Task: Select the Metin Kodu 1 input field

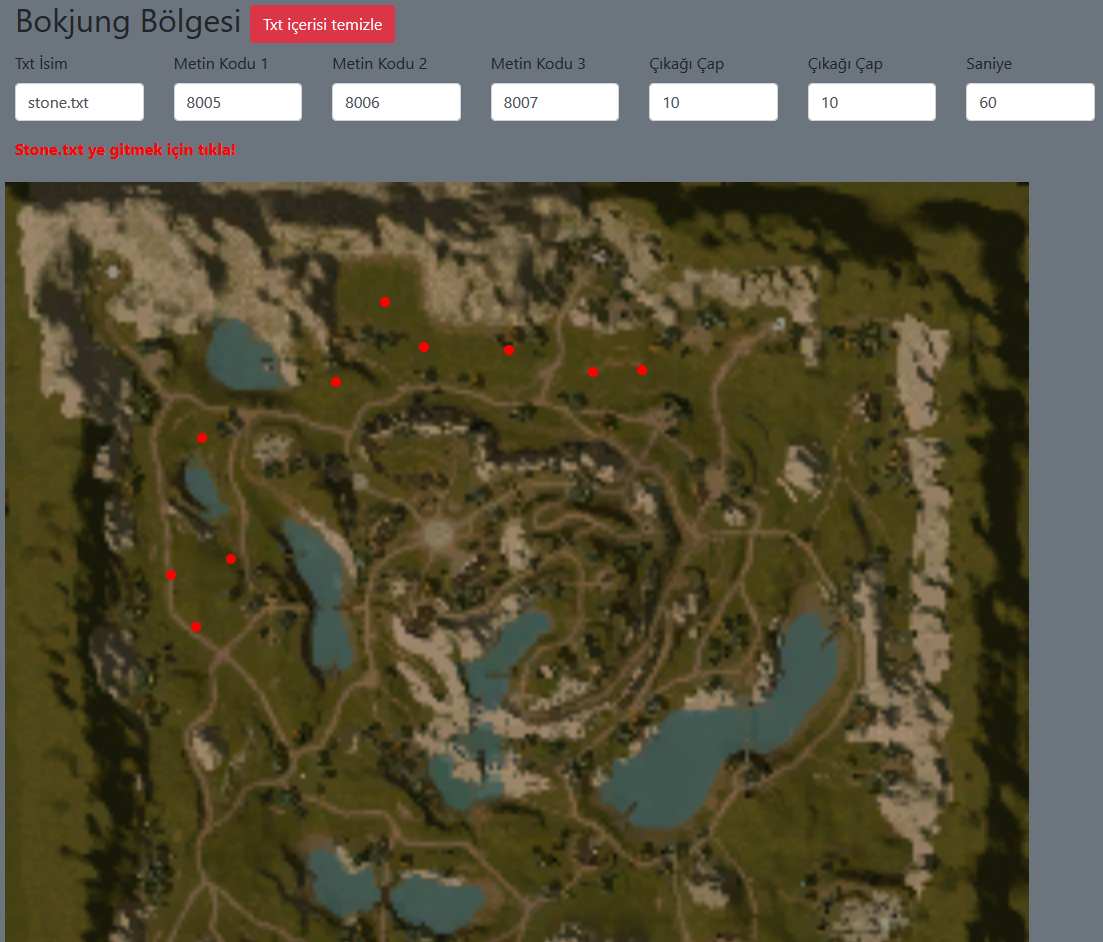Action: point(237,102)
